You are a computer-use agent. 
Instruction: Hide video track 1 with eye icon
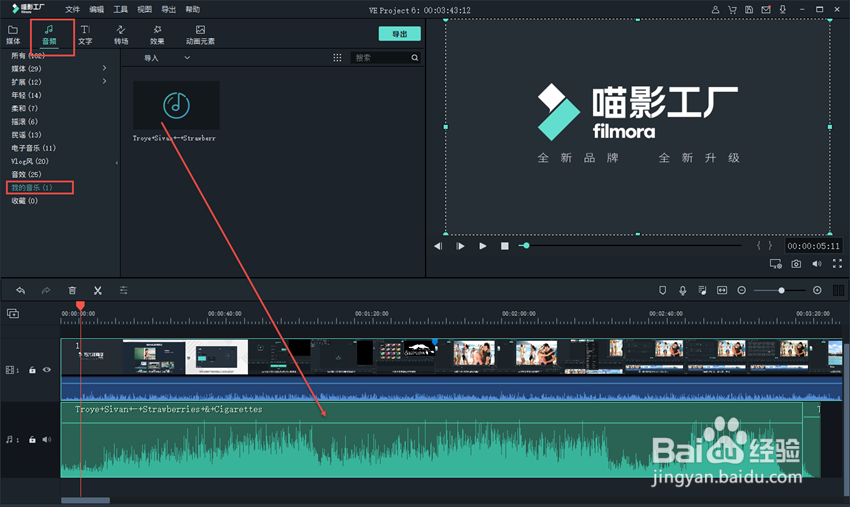click(x=47, y=370)
